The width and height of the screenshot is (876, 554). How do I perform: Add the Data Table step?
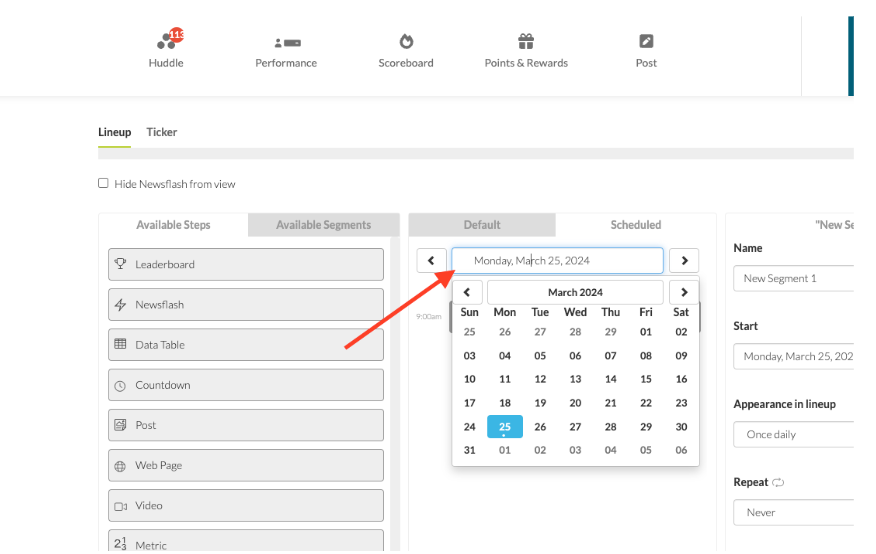tap(246, 345)
